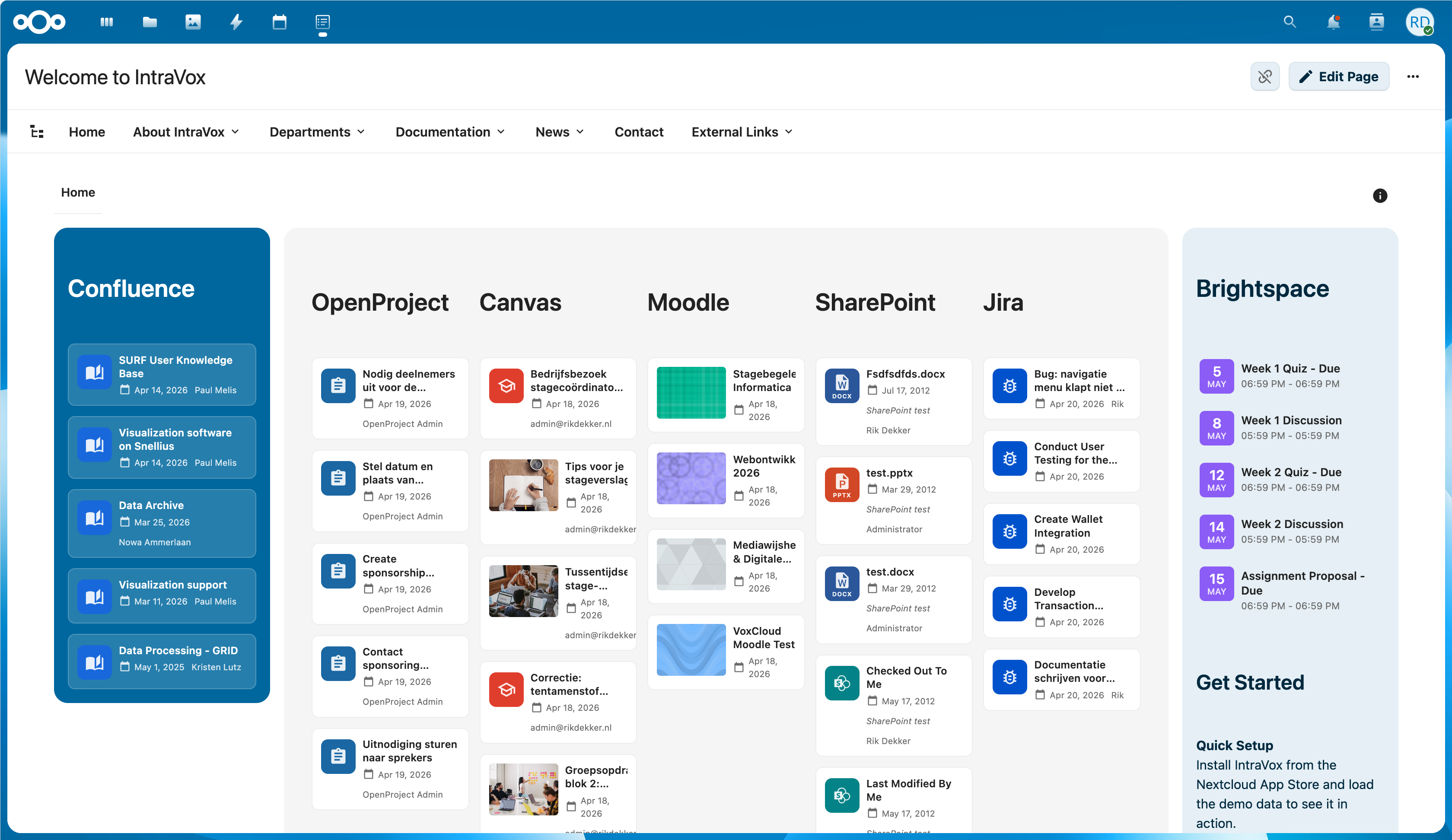Open Stel datum en plaats van task
Screen dimensions: 1452x840
click(390, 491)
